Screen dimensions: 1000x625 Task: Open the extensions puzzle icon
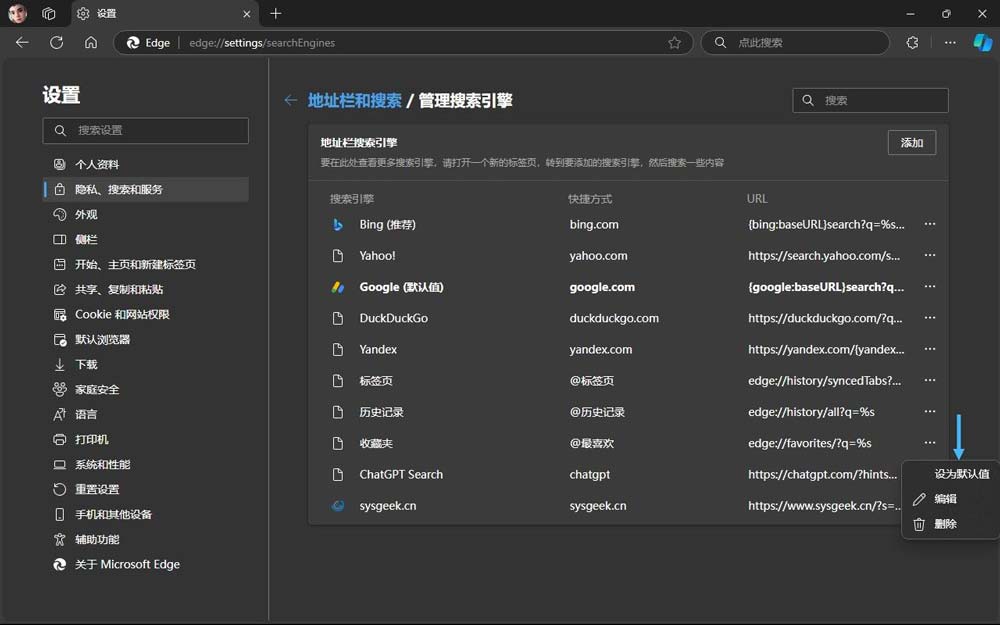[x=912, y=43]
